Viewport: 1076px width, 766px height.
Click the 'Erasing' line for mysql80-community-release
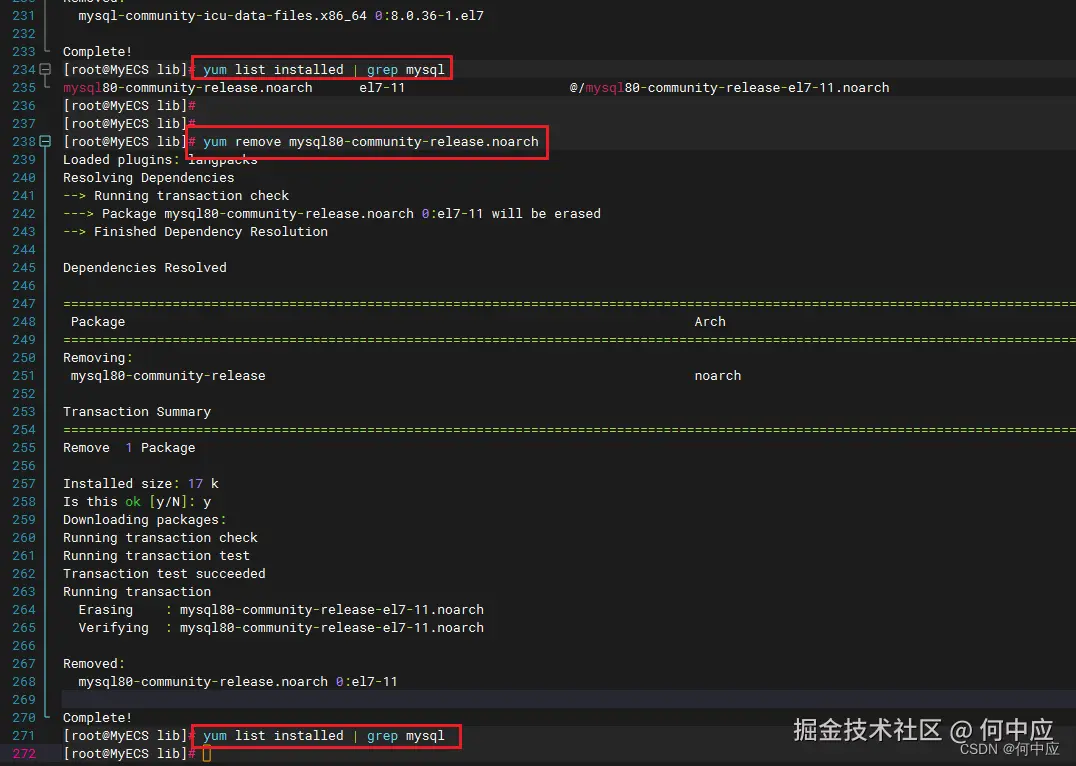pyautogui.click(x=281, y=610)
